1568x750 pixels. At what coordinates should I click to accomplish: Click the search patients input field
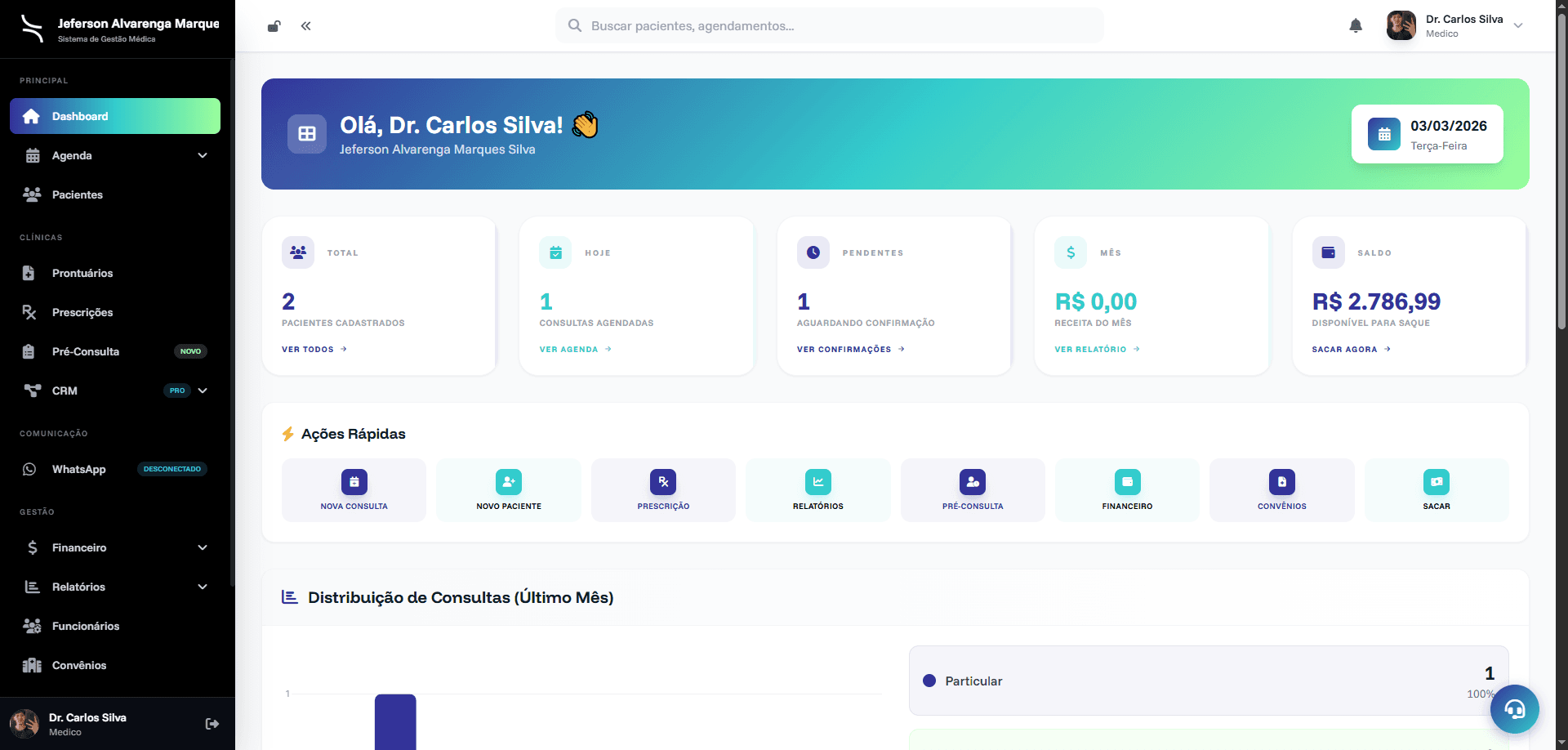pyautogui.click(x=828, y=25)
